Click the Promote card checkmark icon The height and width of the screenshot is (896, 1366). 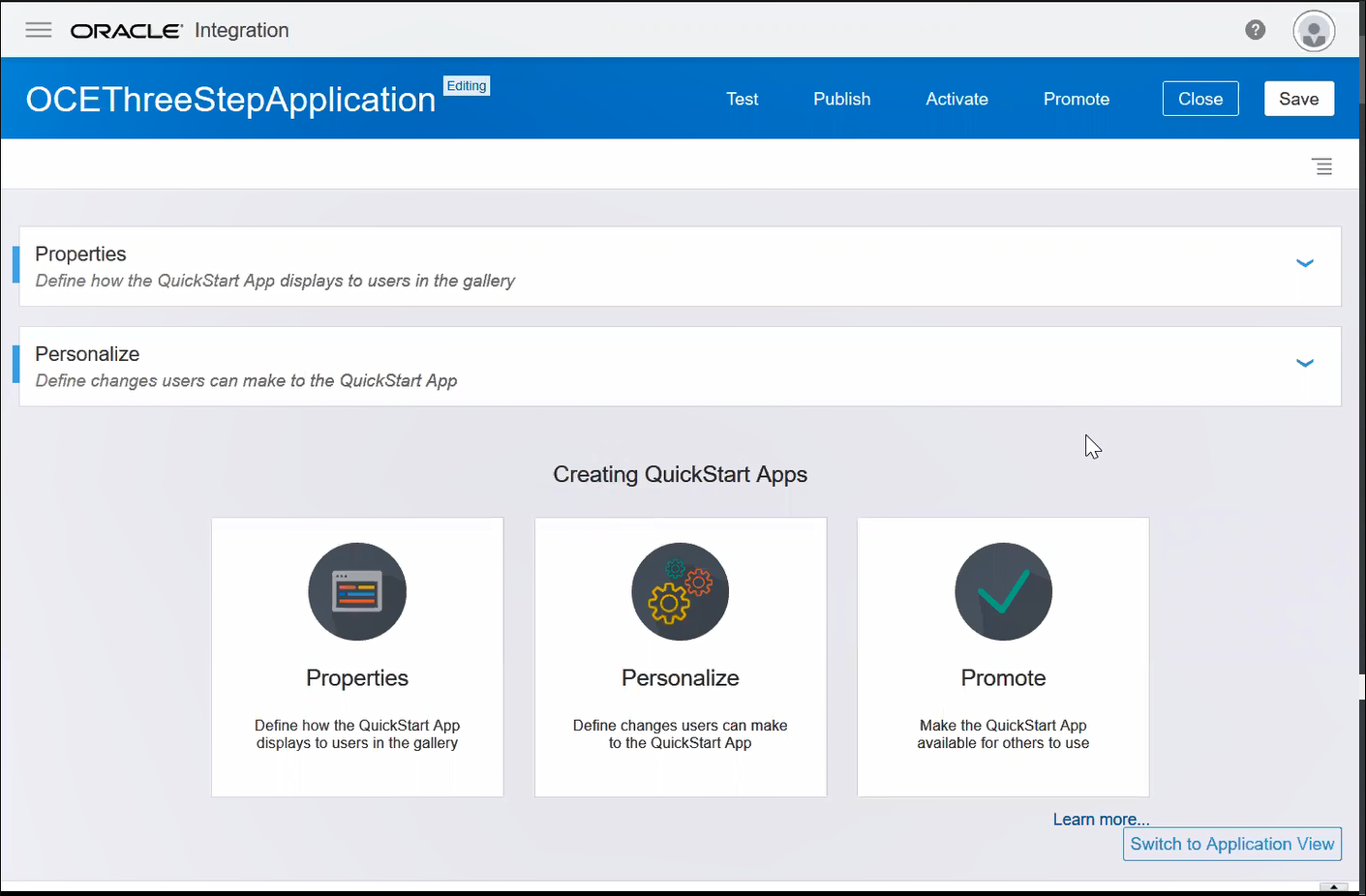coord(1003,591)
